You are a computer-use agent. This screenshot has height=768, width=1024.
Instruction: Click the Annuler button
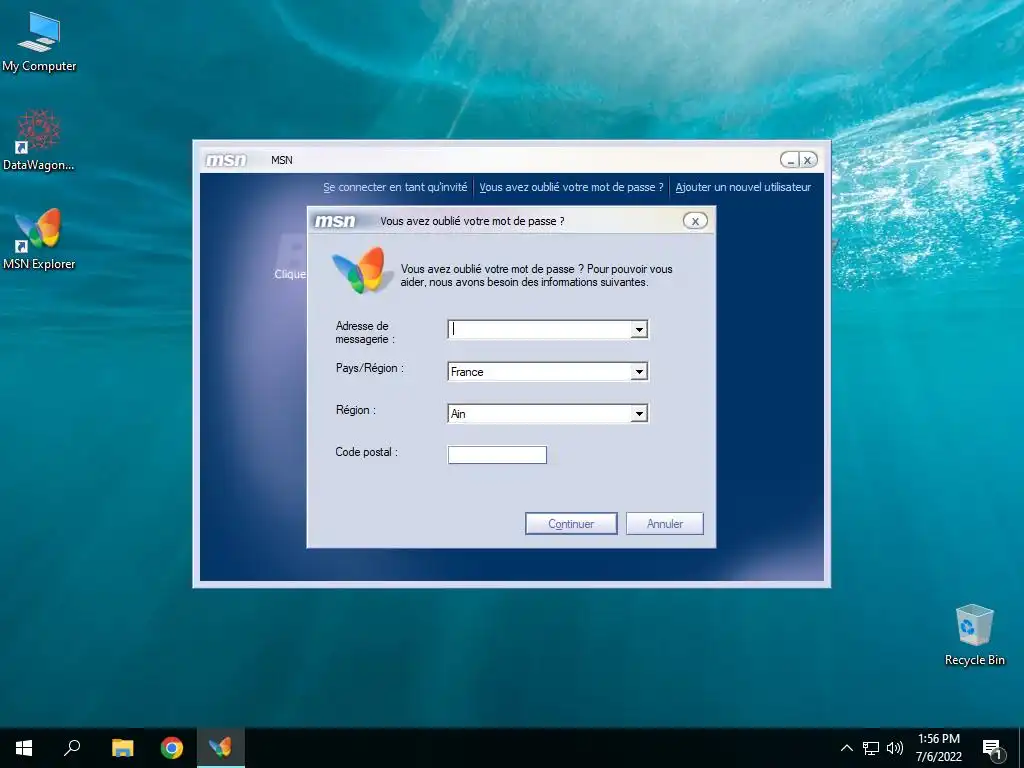tap(665, 524)
